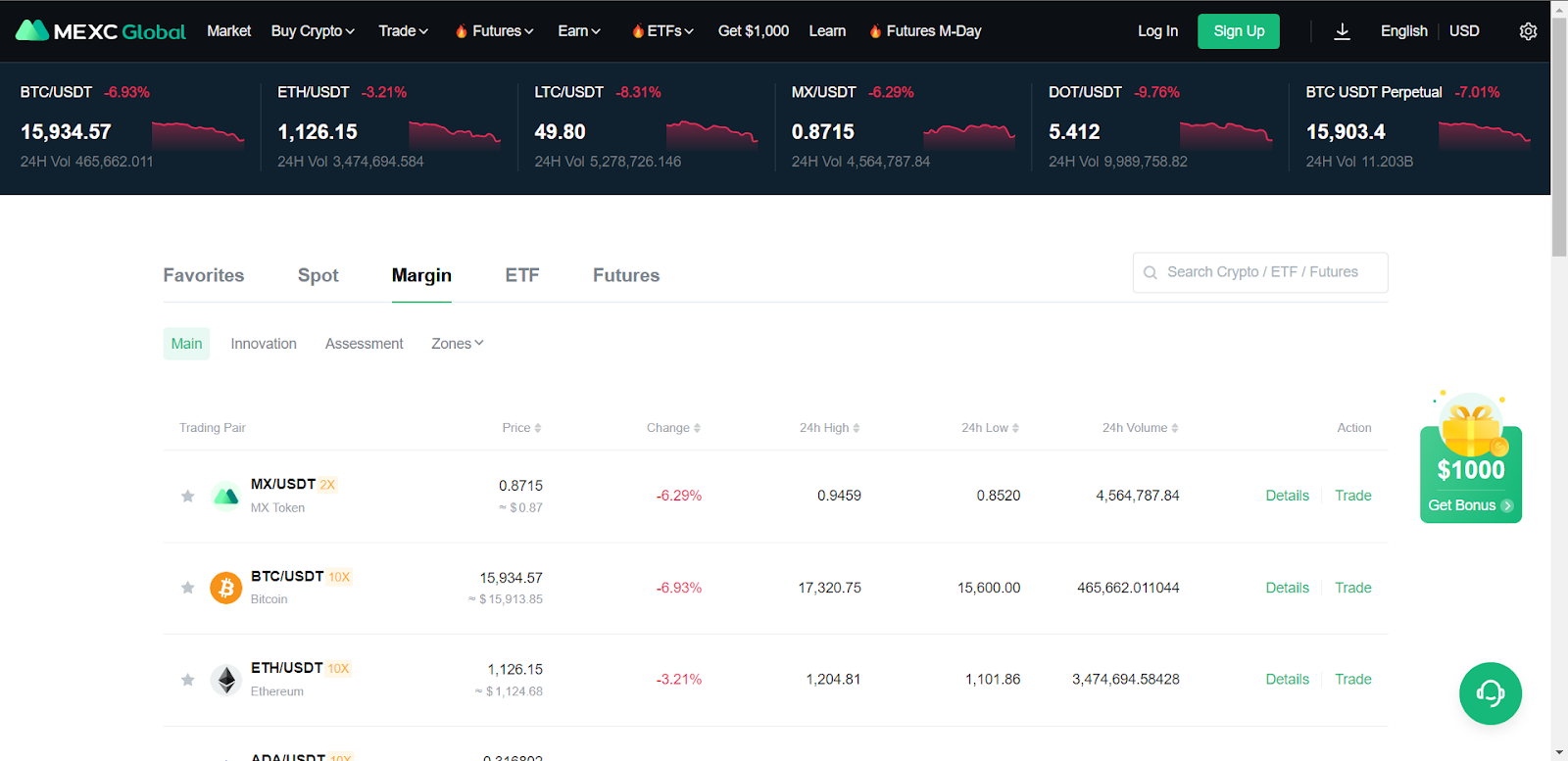Screen dimensions: 1568x761
Task: Expand the Buy Crypto dropdown
Action: 313,31
